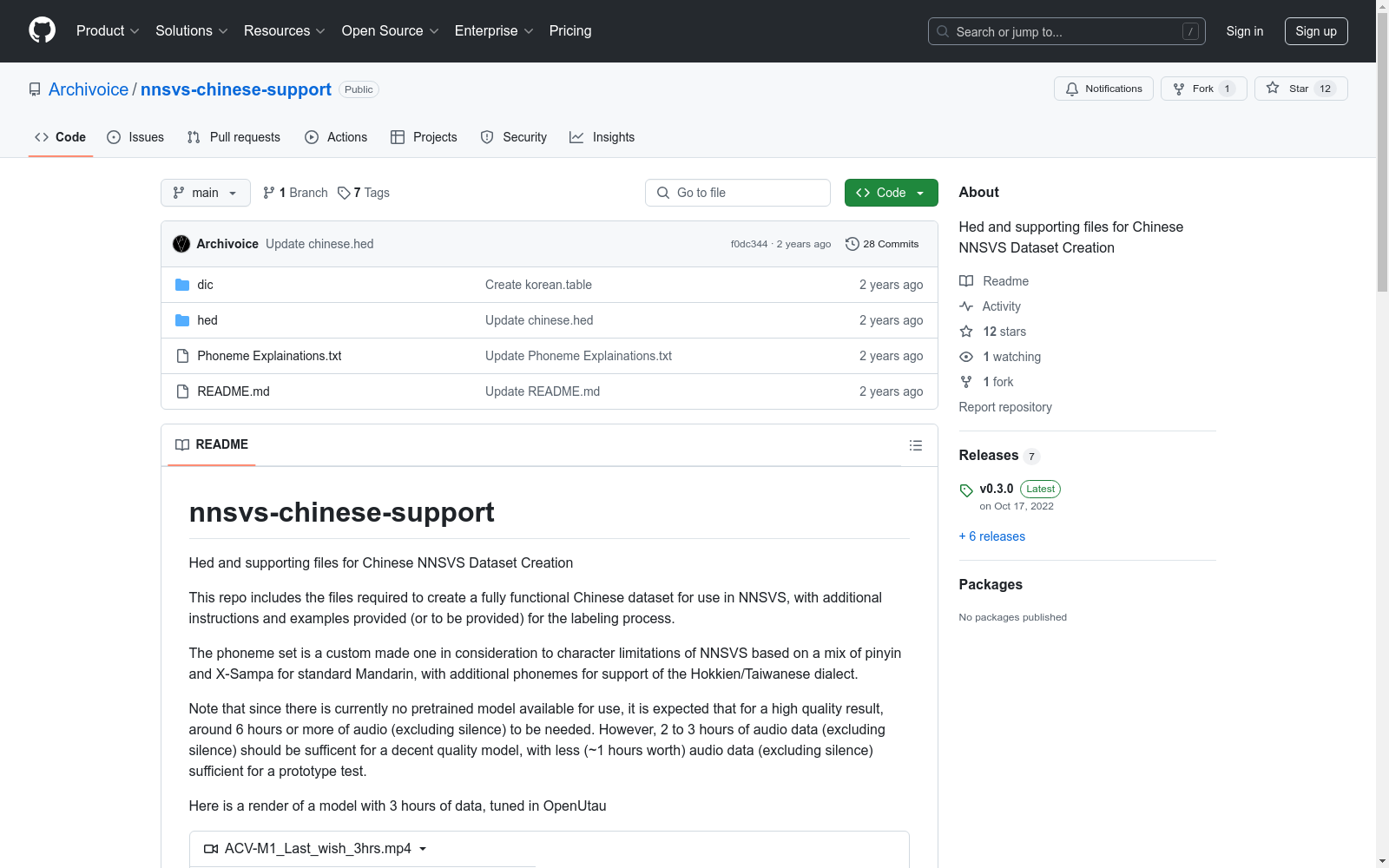1389x868 pixels.
Task: Open the Archivoice owner profile link
Action: pyautogui.click(x=89, y=89)
